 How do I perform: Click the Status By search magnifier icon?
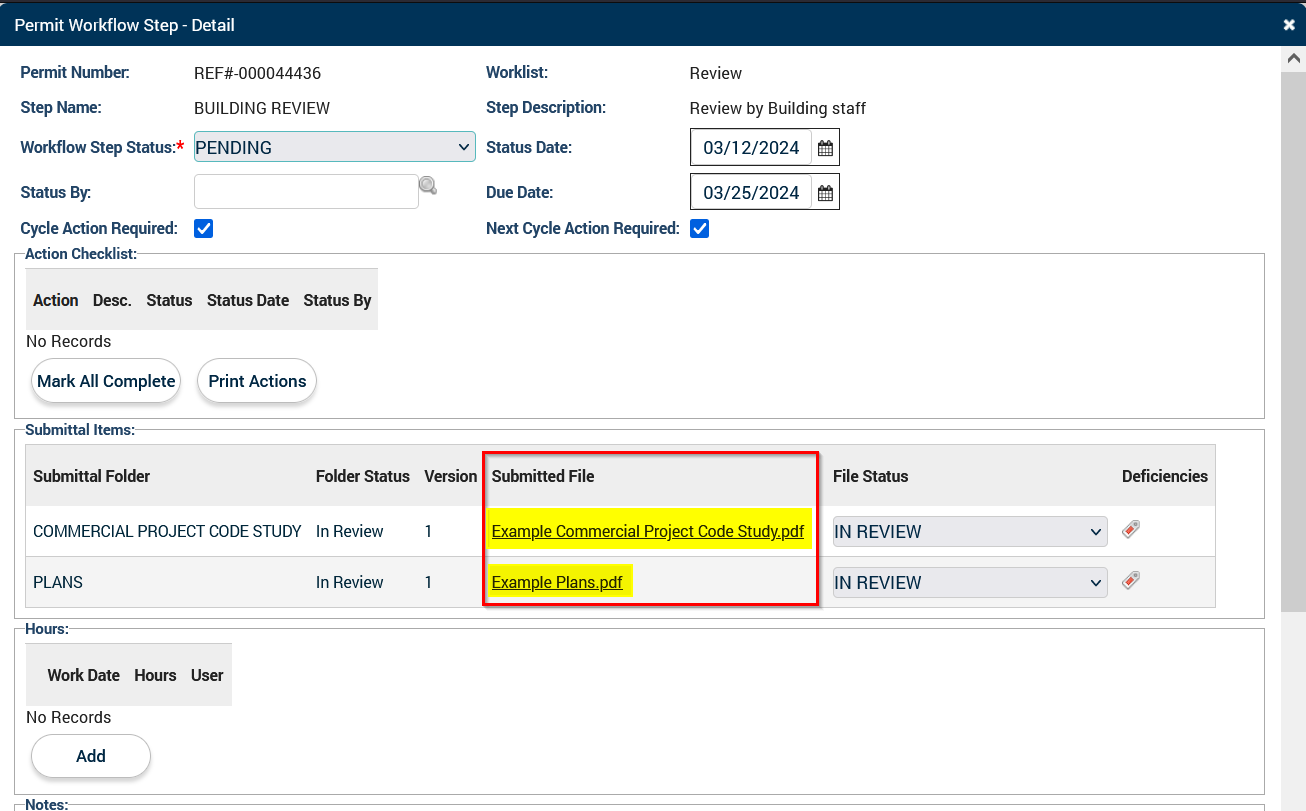point(428,185)
